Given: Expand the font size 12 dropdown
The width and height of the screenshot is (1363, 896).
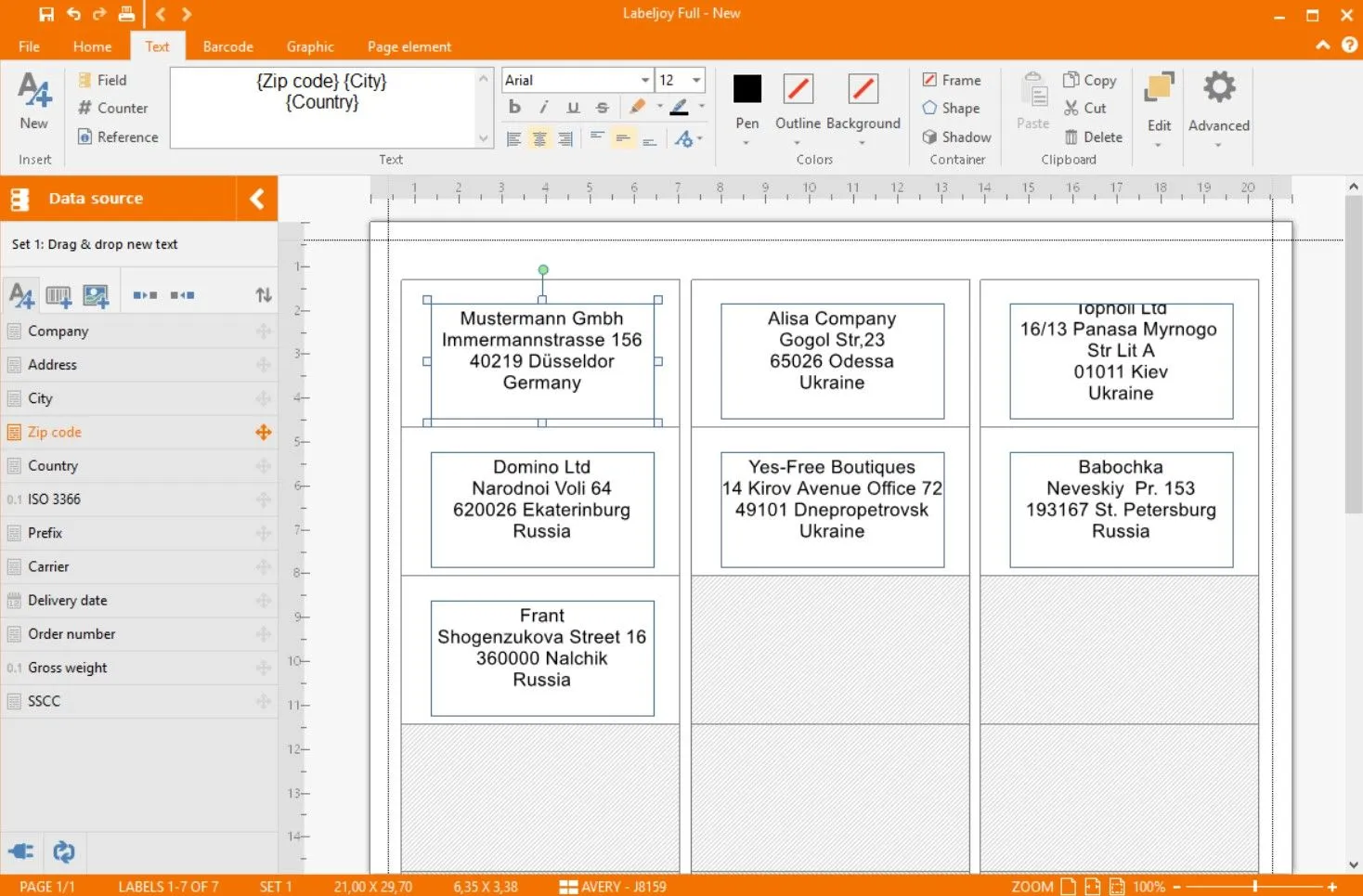Looking at the screenshot, I should tap(696, 80).
